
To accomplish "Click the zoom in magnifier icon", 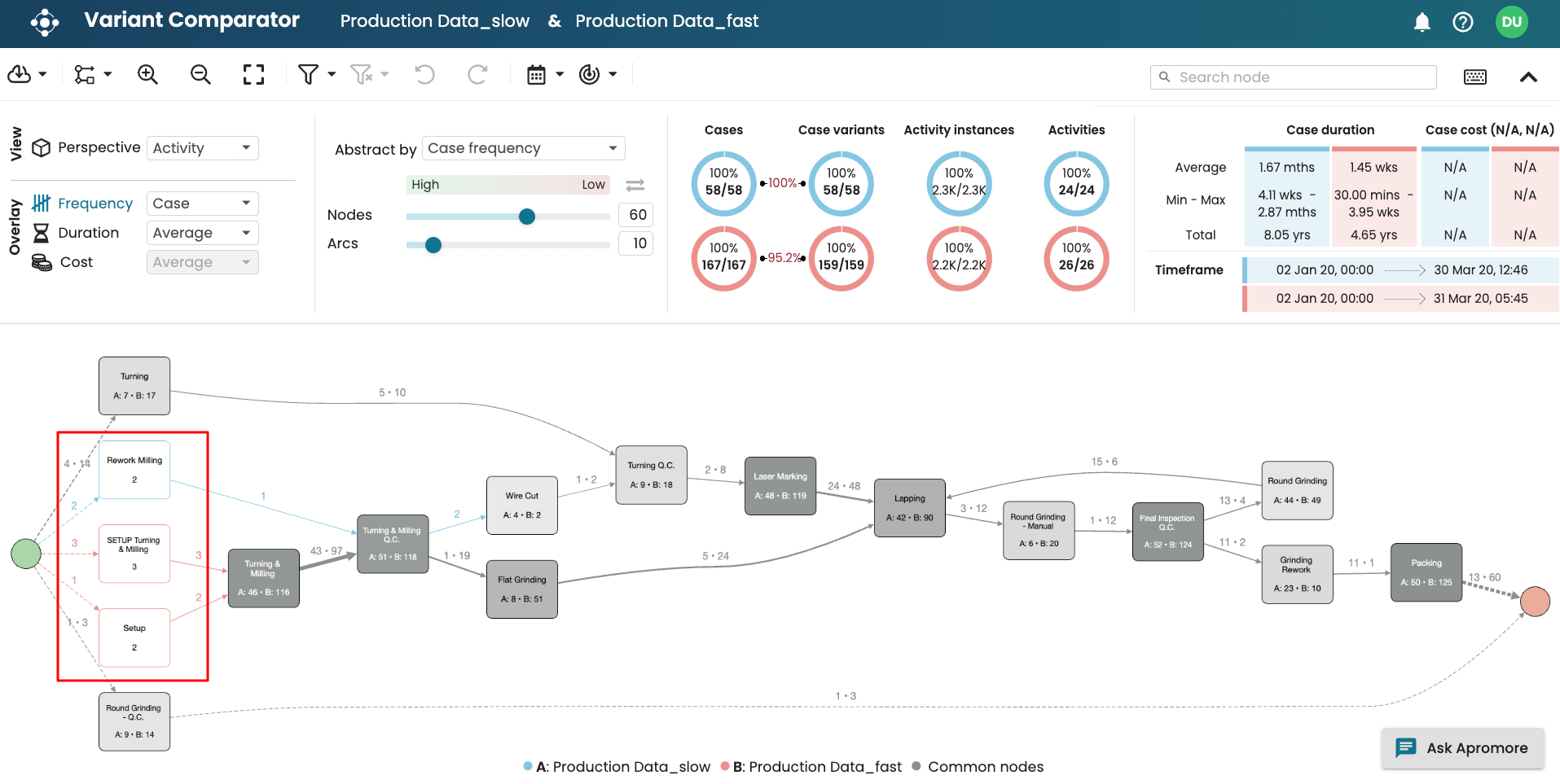I will pos(147,75).
